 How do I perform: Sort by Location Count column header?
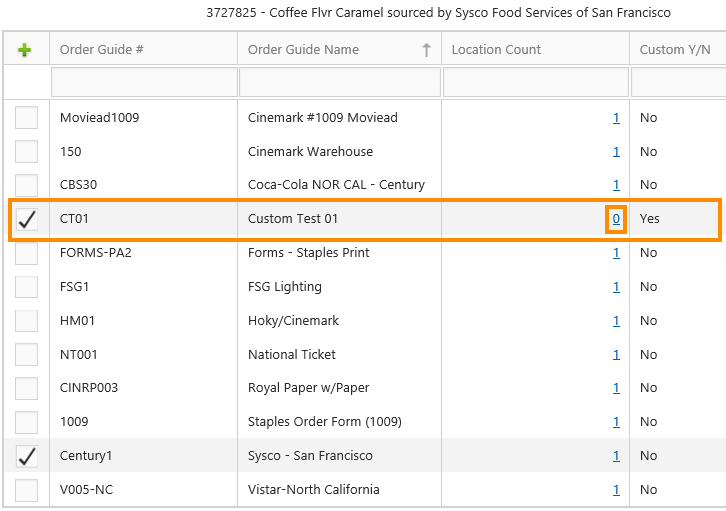[x=496, y=50]
